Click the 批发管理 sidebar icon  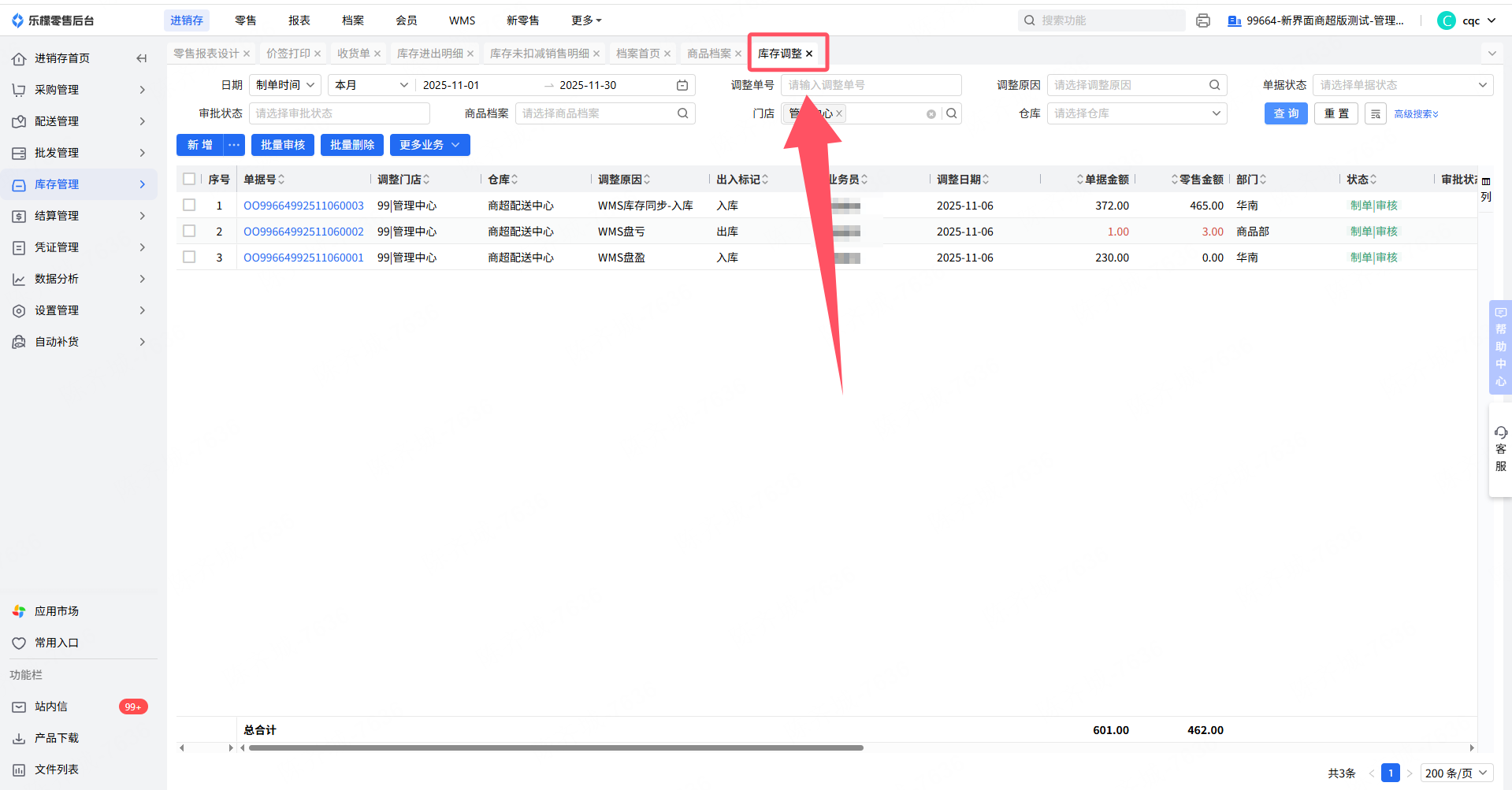tap(19, 153)
